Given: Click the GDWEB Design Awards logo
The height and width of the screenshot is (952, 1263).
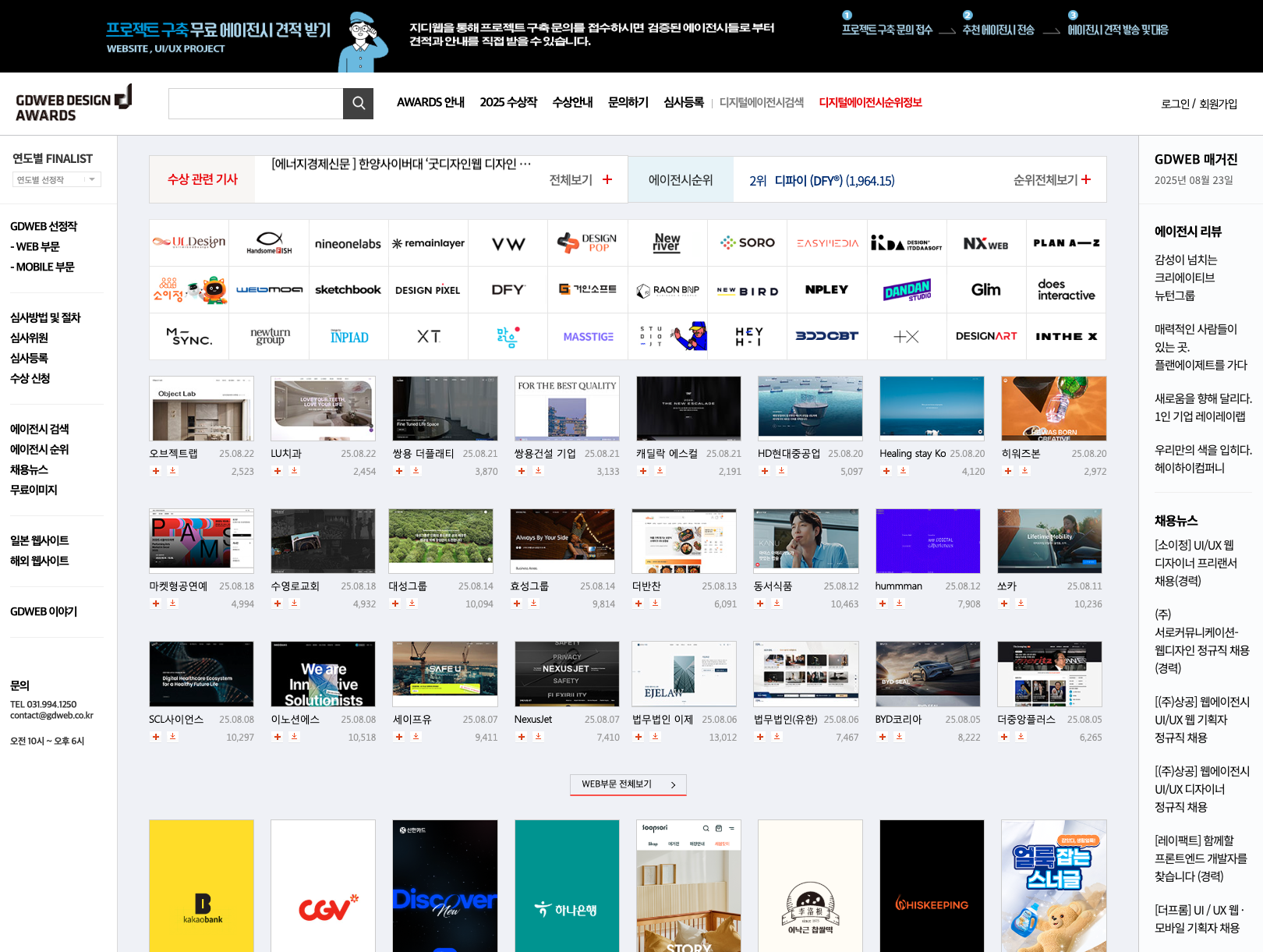Looking at the screenshot, I should tap(73, 102).
